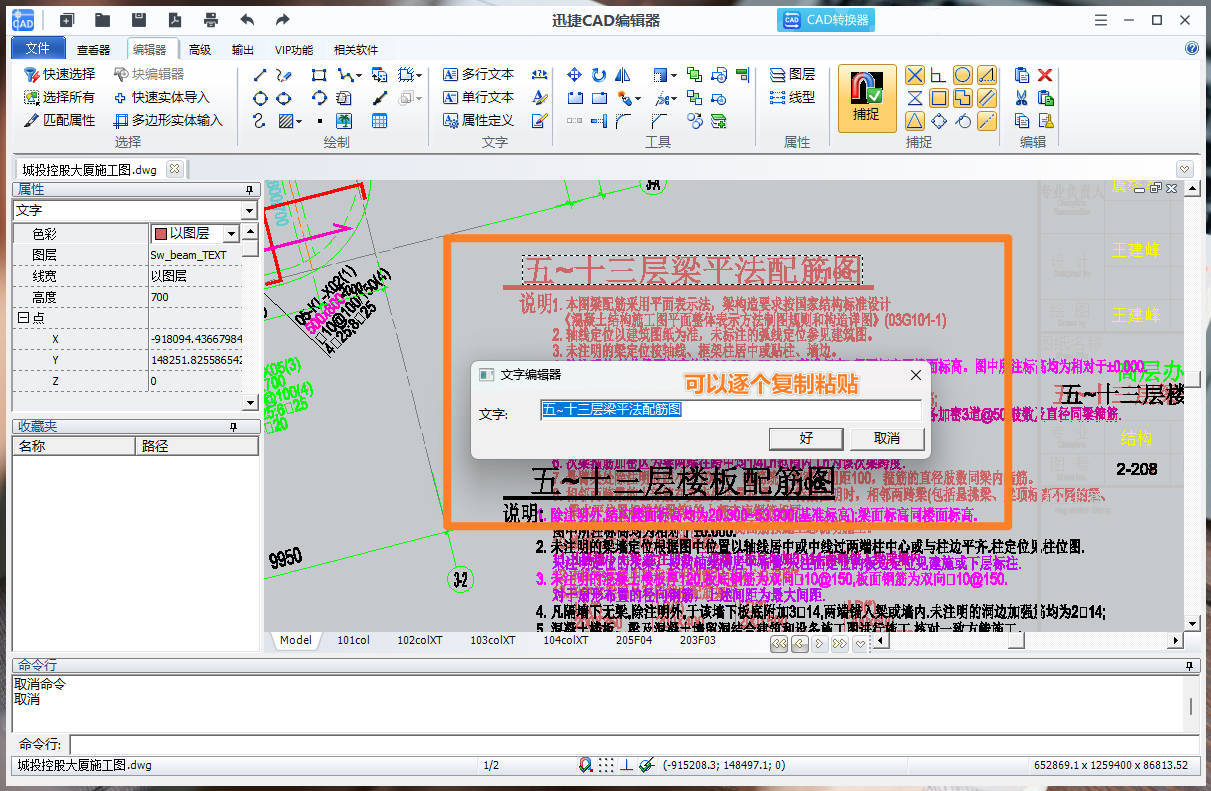Click the redo arrow icon
The height and width of the screenshot is (791, 1211).
click(283, 20)
